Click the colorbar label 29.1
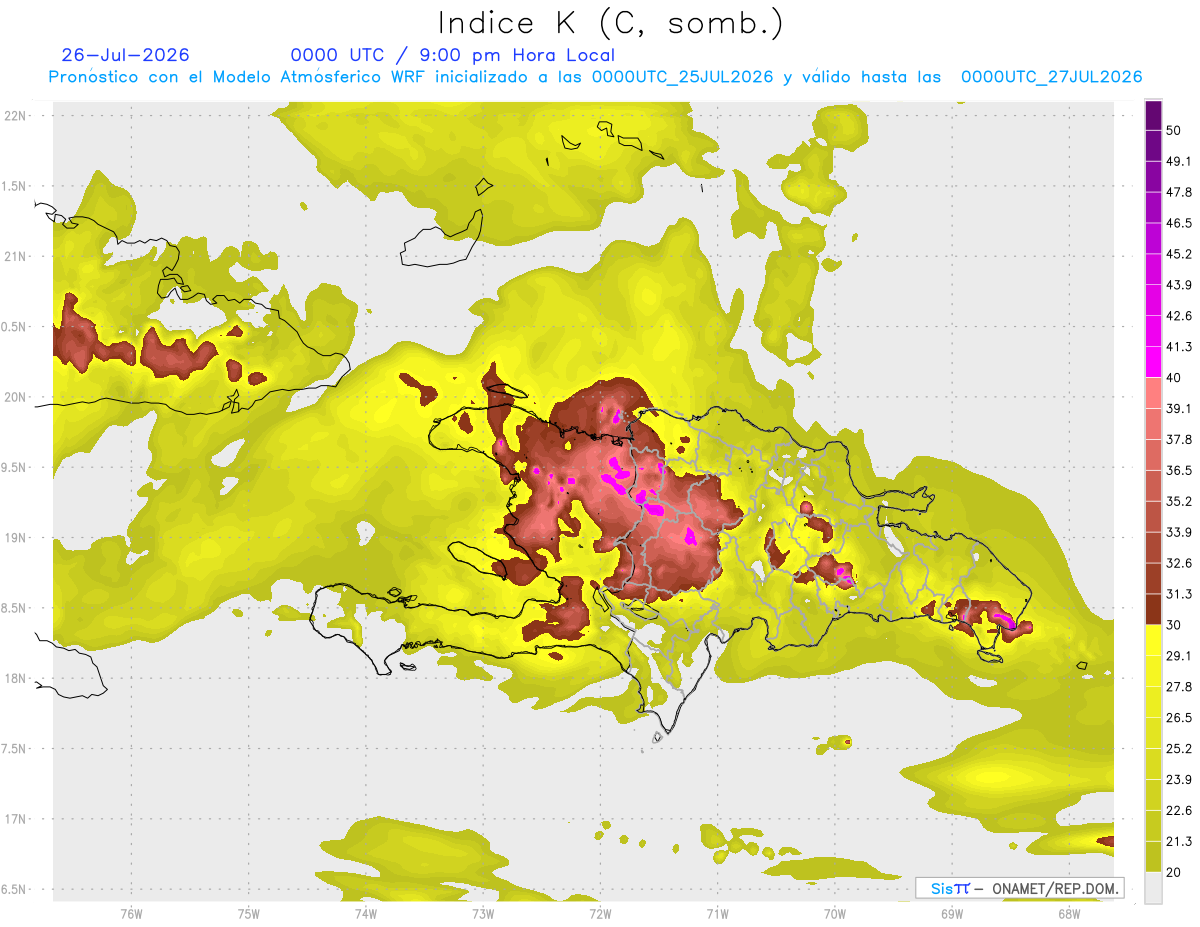The height and width of the screenshot is (927, 1200). click(x=1179, y=655)
